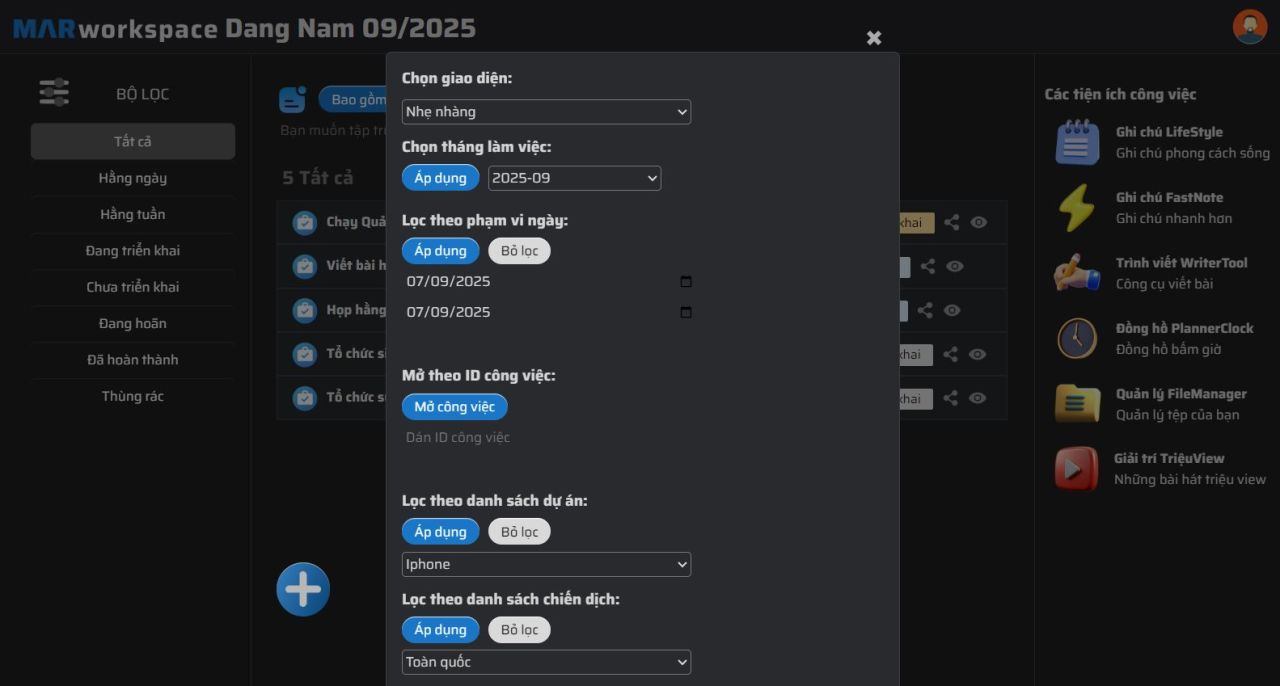This screenshot has height=686, width=1280.
Task: Open the work month dropdown showing 2025-09
Action: (x=574, y=178)
